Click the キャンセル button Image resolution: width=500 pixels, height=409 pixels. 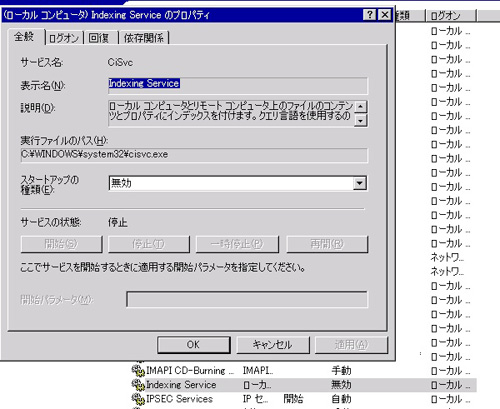point(273,345)
